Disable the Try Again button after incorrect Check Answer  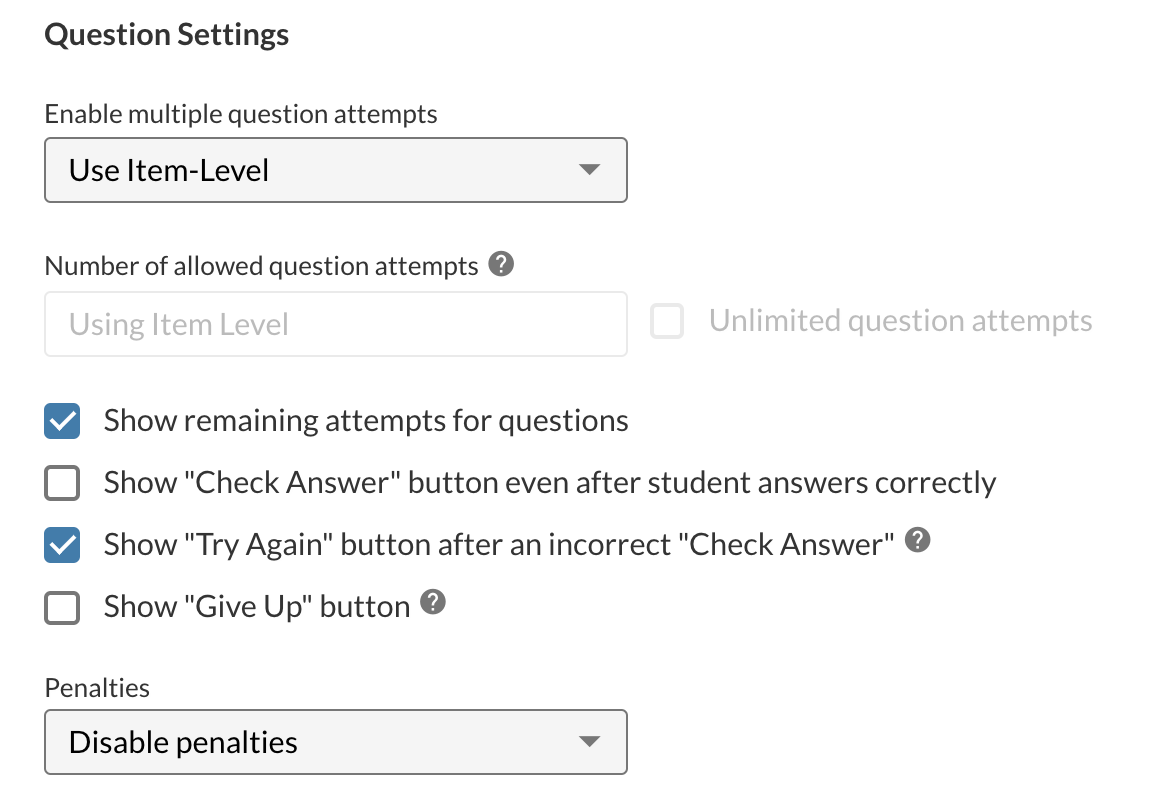coord(61,544)
